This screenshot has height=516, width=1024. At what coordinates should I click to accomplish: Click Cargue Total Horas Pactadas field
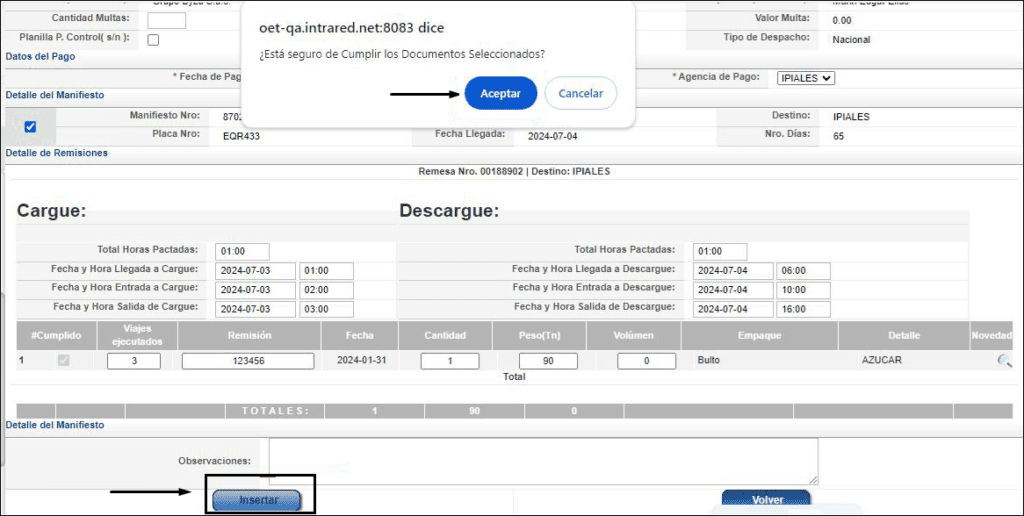(242, 251)
